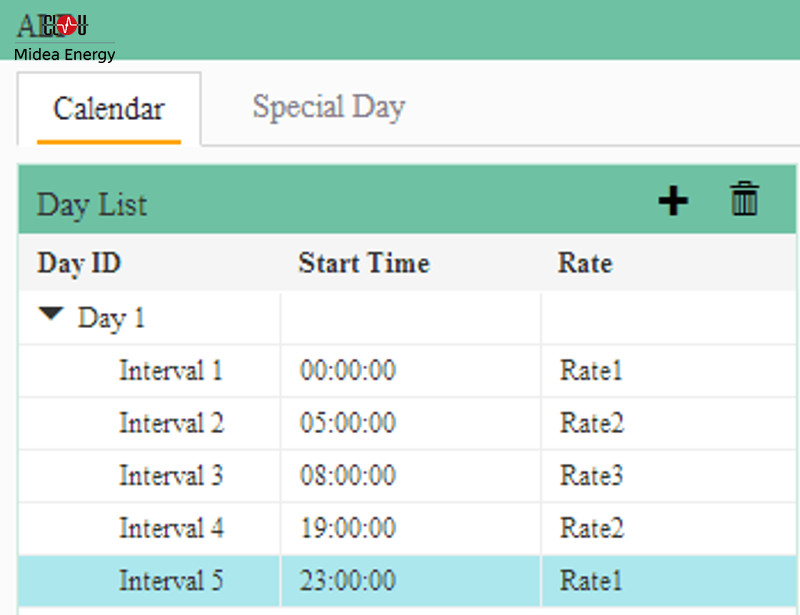Select the Interval 2 row
800x615 pixels.
point(171,423)
